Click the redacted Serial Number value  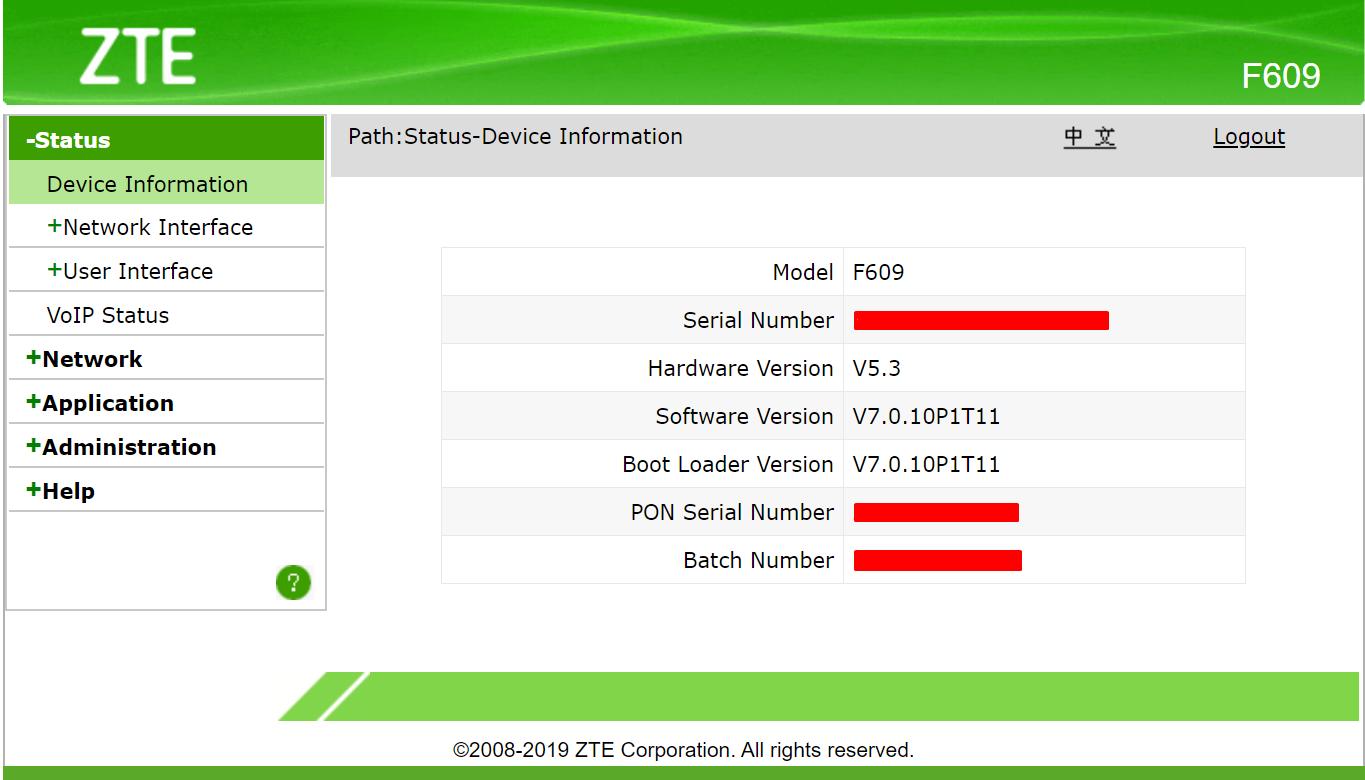click(981, 320)
